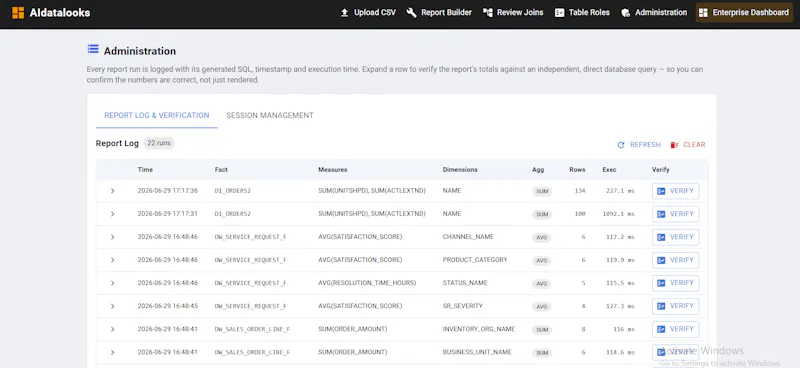The image size is (800, 368).
Task: Verify the INVENTORY_ORG_NAME order amount report
Action: point(676,329)
